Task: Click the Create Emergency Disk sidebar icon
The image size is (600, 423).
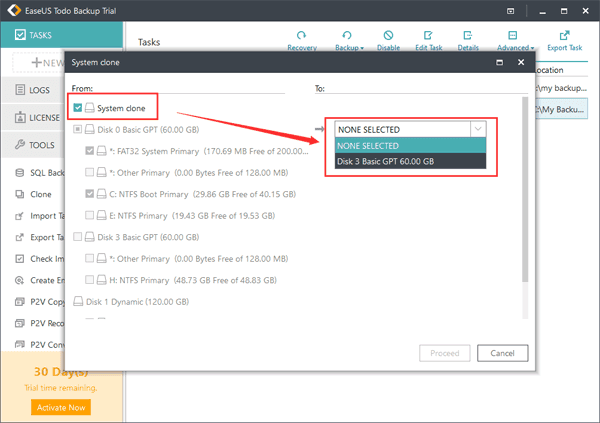Action: click(x=19, y=280)
